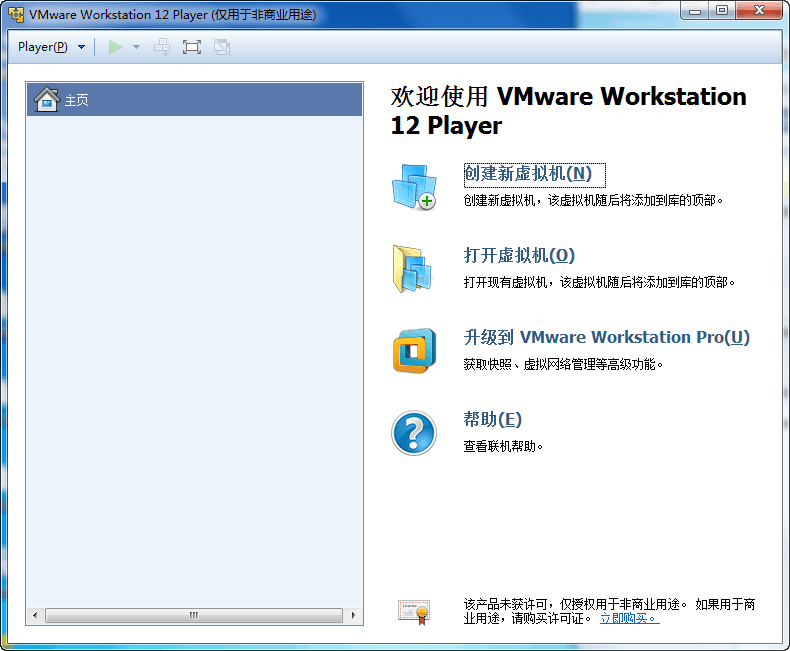Click the 打开现有虚拟机 description sentence
This screenshot has height=651, width=790.
pos(599,282)
